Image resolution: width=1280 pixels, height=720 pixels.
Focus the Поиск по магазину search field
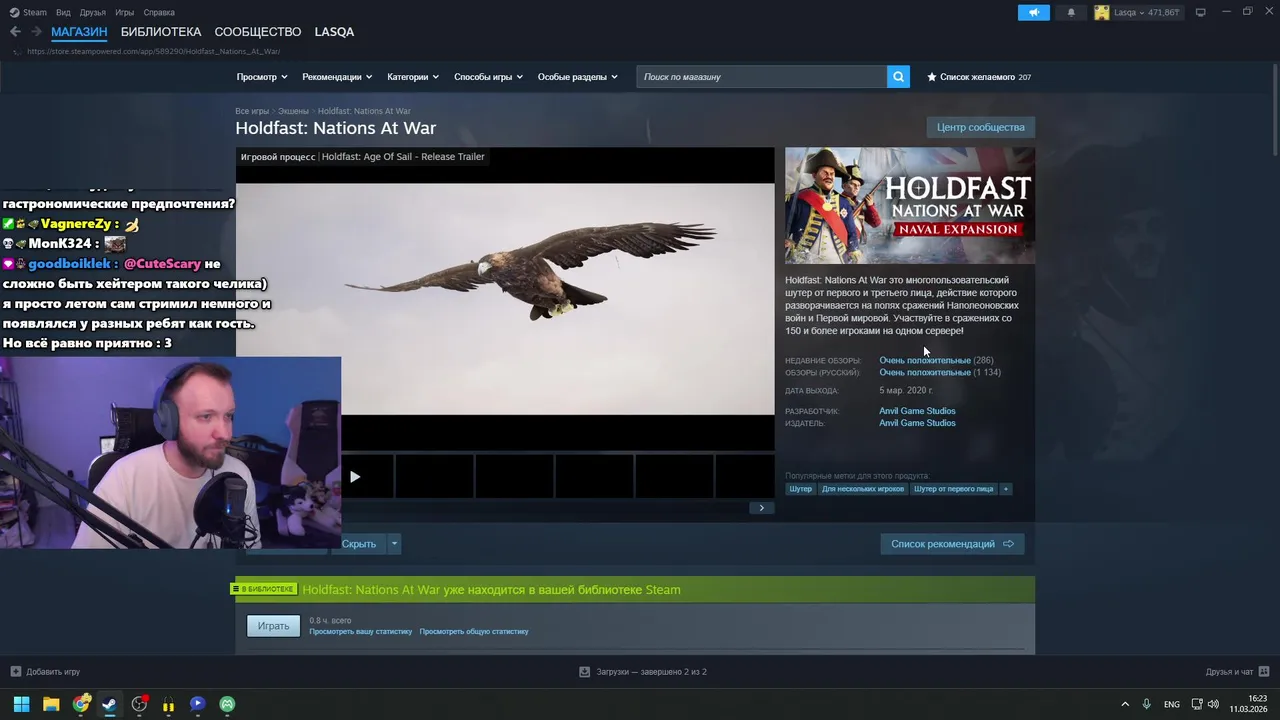(x=762, y=77)
